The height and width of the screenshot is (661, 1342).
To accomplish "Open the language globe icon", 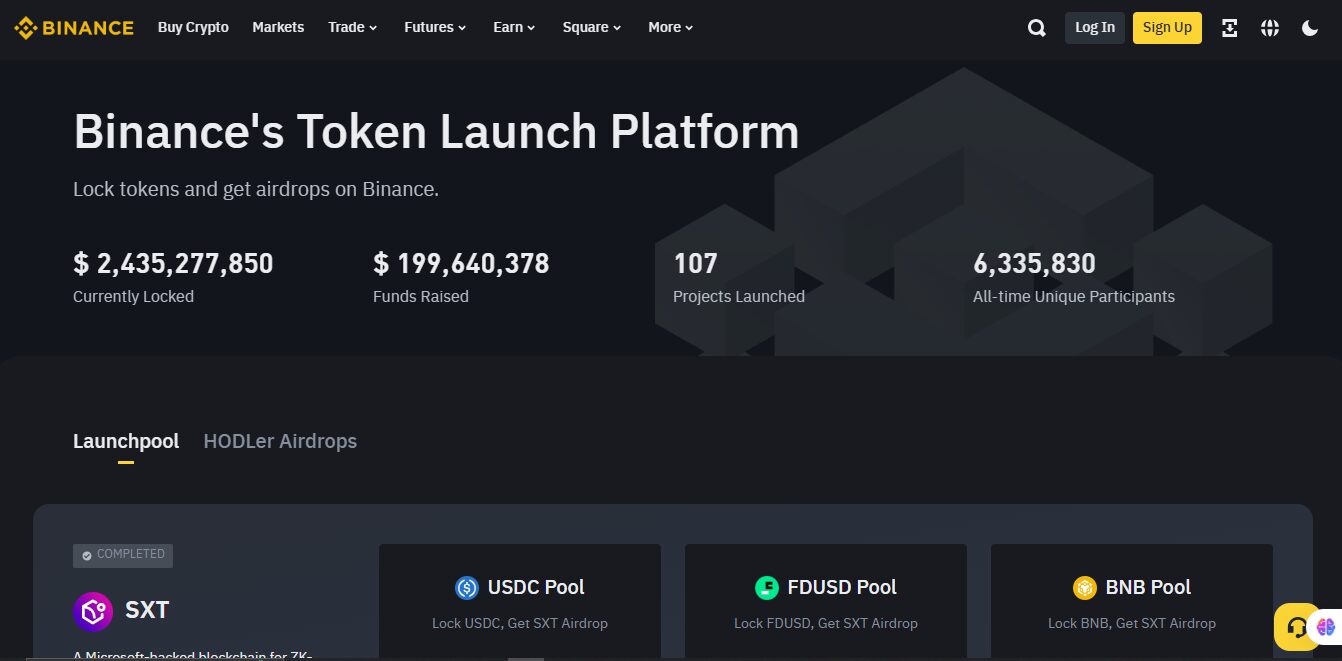I will [x=1270, y=28].
